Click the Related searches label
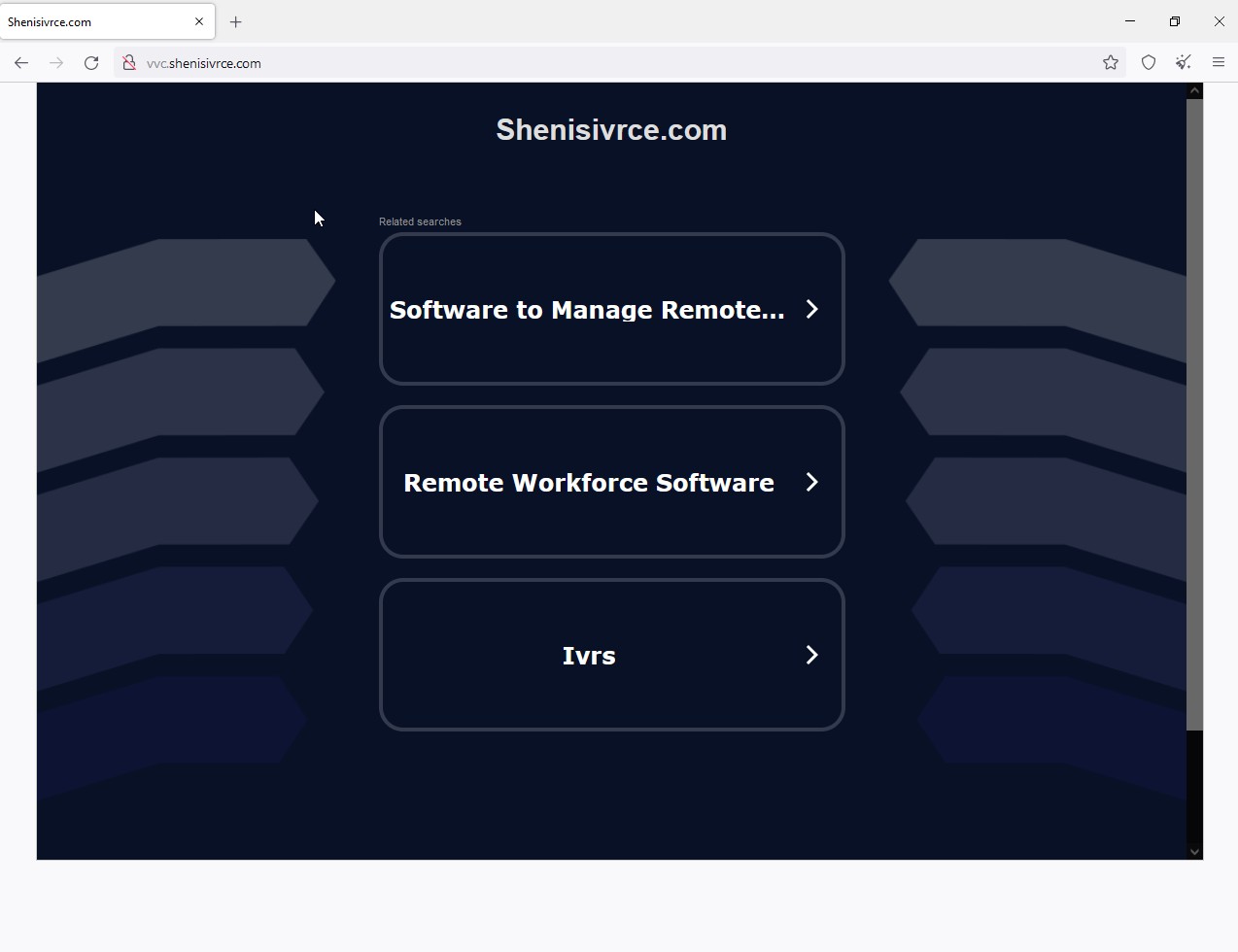The height and width of the screenshot is (952, 1238). (420, 221)
